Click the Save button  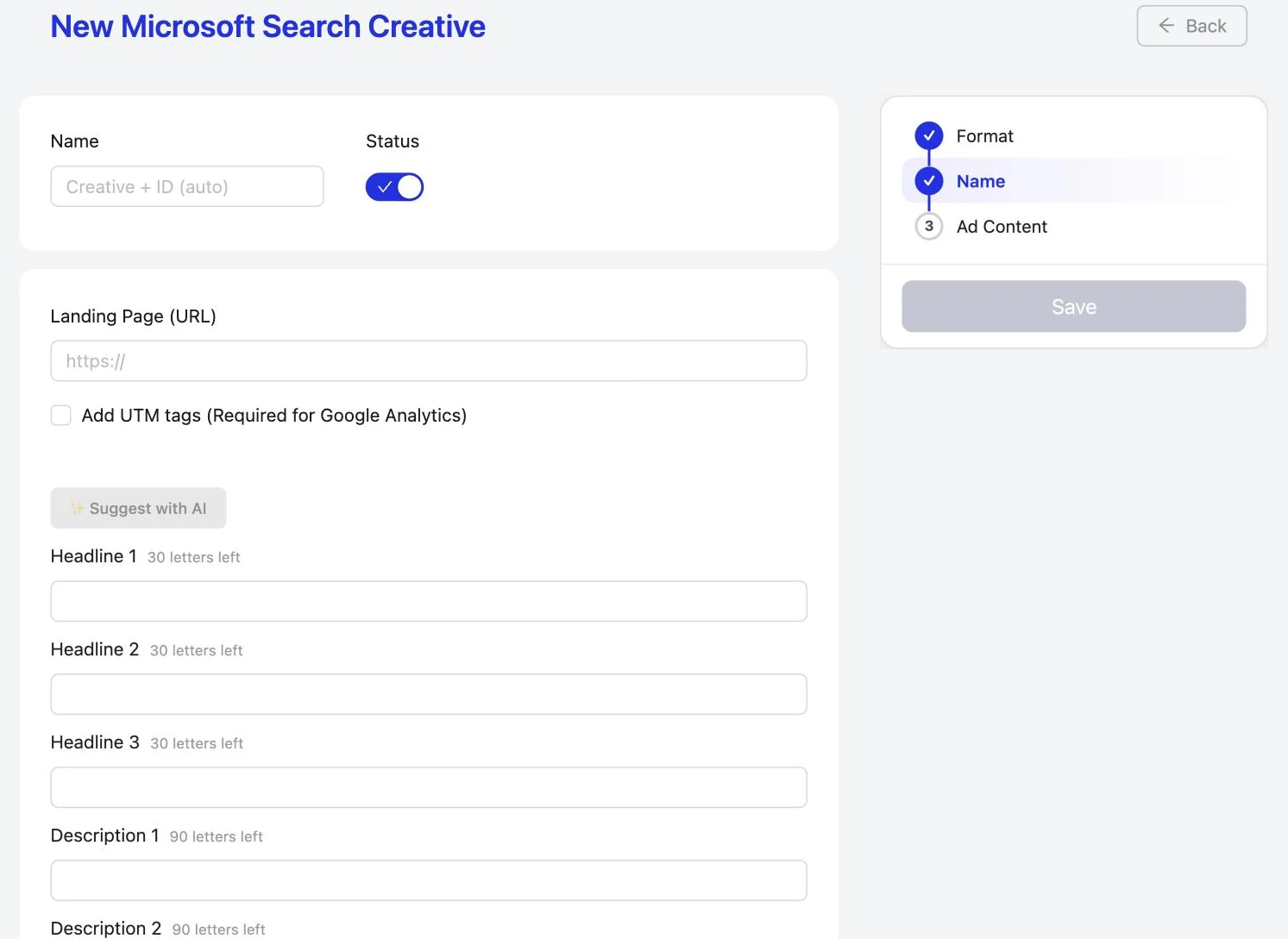pyautogui.click(x=1073, y=306)
